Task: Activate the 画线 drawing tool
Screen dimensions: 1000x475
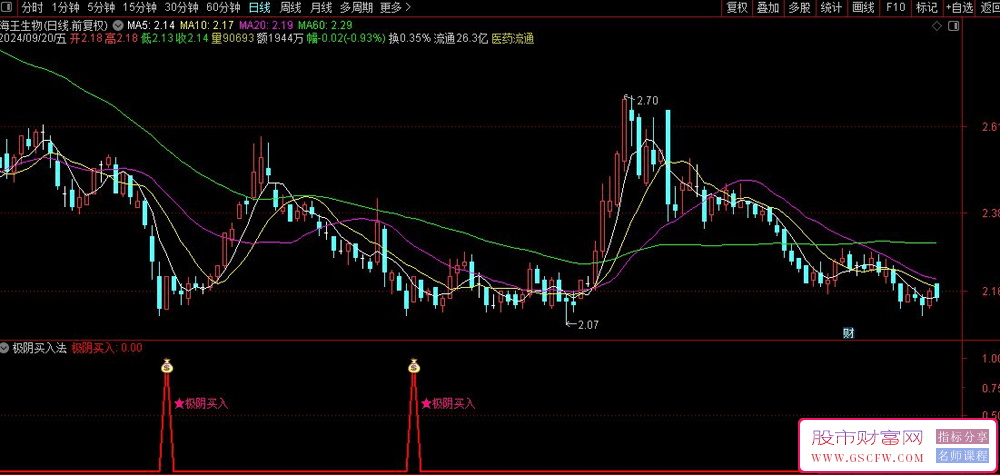Action: tap(863, 8)
